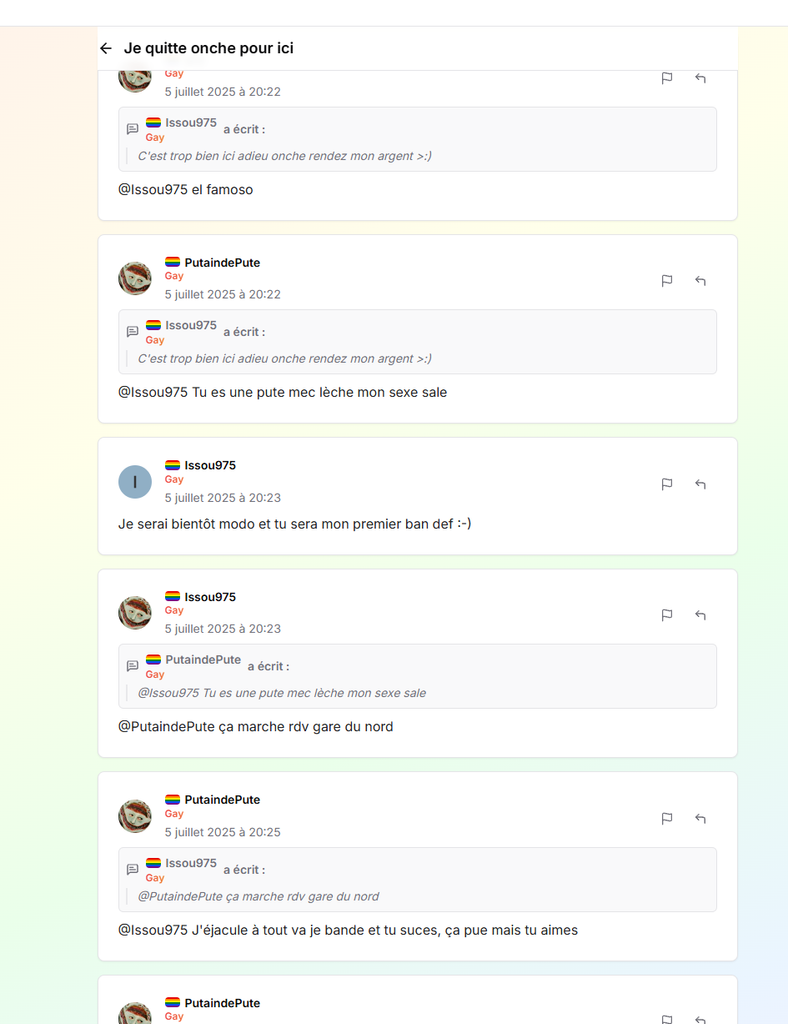Click quoted PutaindePute name in the 20:23 post
Screen dimensions: 788x1024
(x=203, y=660)
